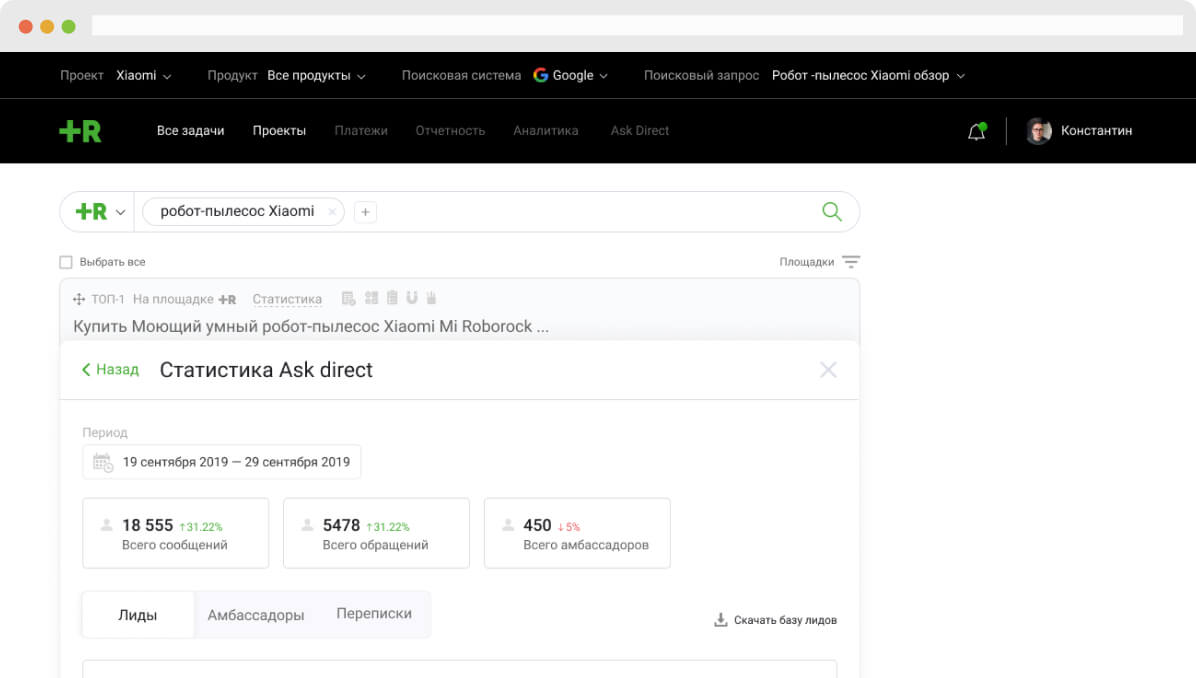Image resolution: width=1196 pixels, height=678 pixels.
Task: Switch to the 'Амбассадоры' tab
Action: (256, 615)
